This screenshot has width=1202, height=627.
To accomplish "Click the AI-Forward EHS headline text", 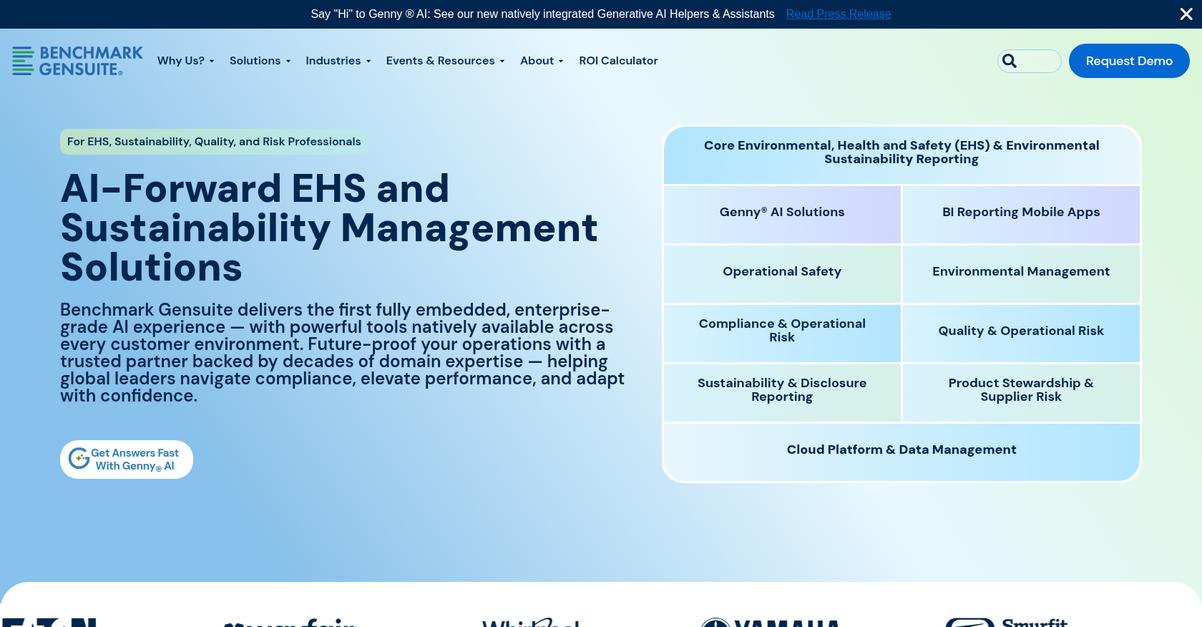I will pos(329,228).
